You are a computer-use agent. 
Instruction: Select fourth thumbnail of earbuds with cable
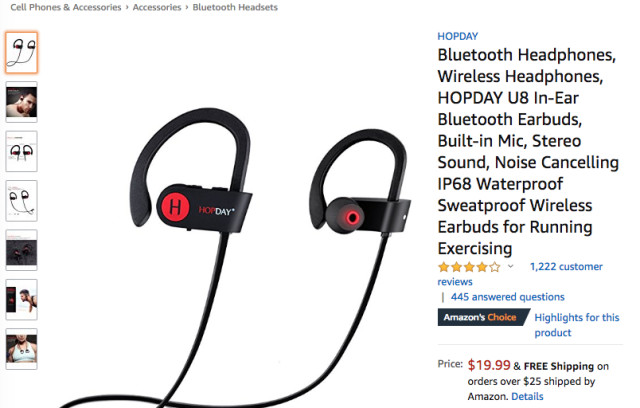point(22,201)
